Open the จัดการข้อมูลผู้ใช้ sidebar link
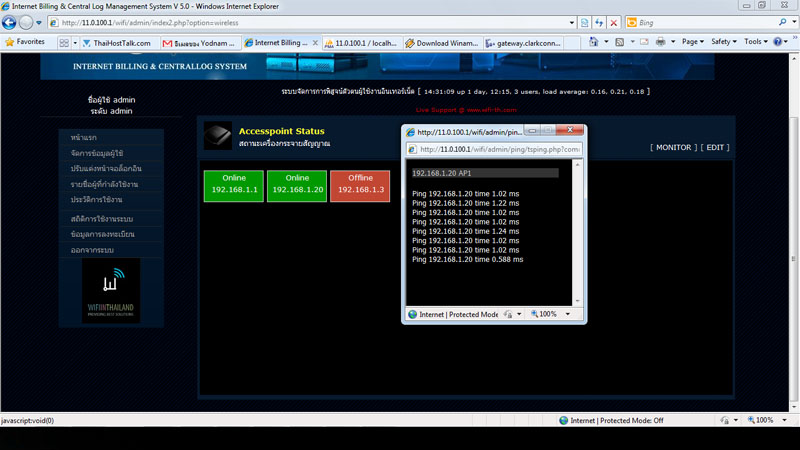The image size is (800, 450). pyautogui.click(x=97, y=153)
